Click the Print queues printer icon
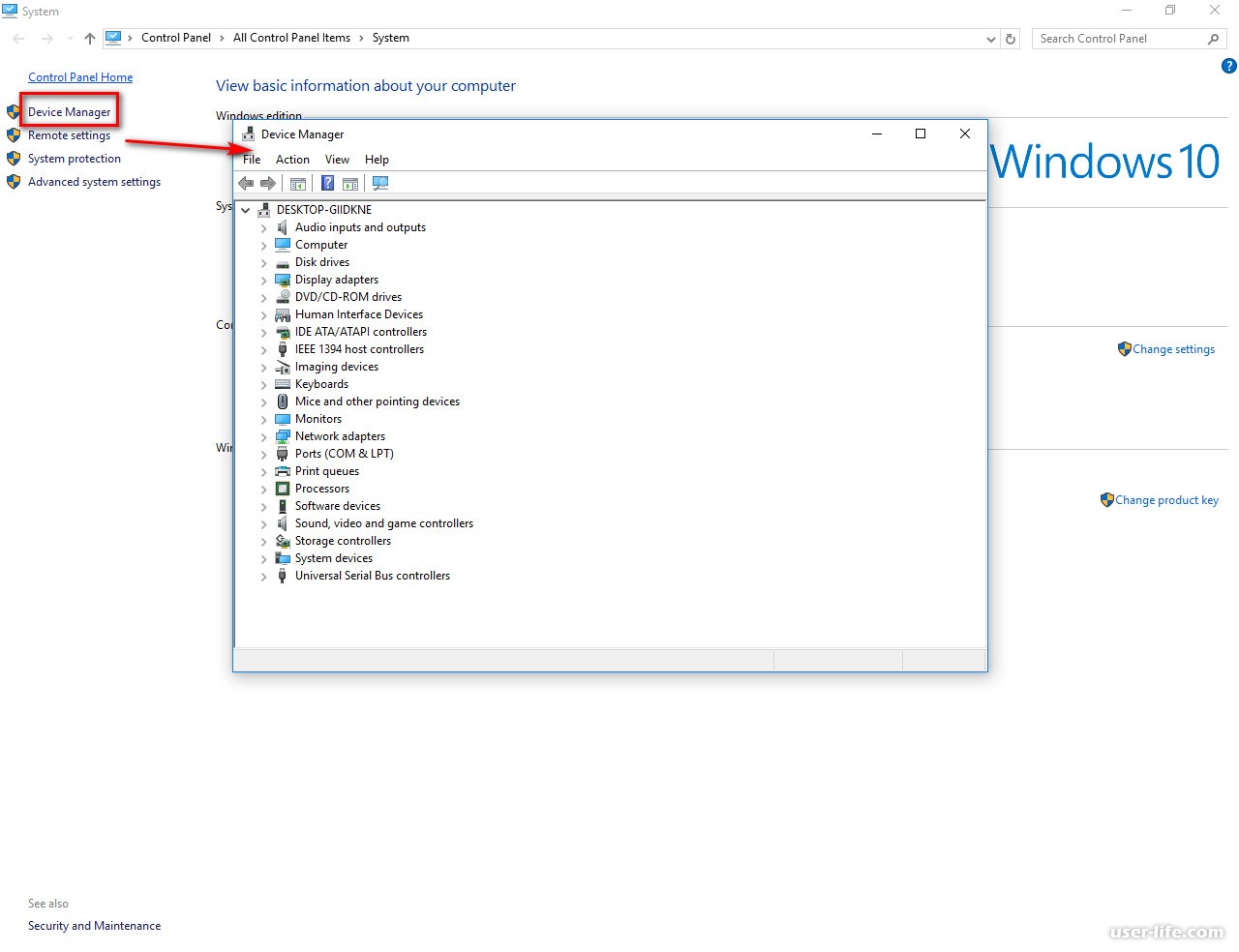The height and width of the screenshot is (952, 1239). 283,471
